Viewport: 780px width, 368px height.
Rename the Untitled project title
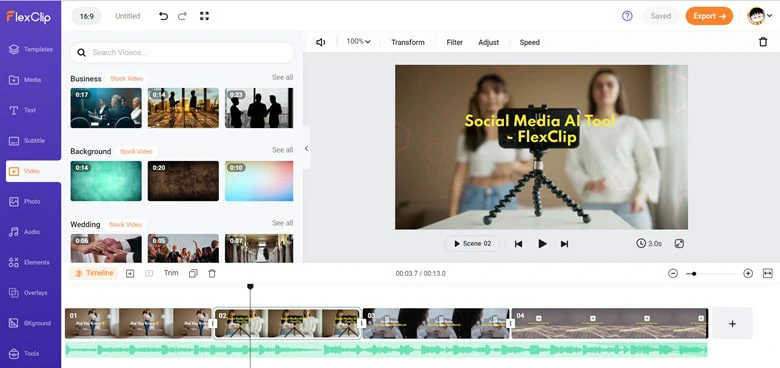pyautogui.click(x=127, y=16)
